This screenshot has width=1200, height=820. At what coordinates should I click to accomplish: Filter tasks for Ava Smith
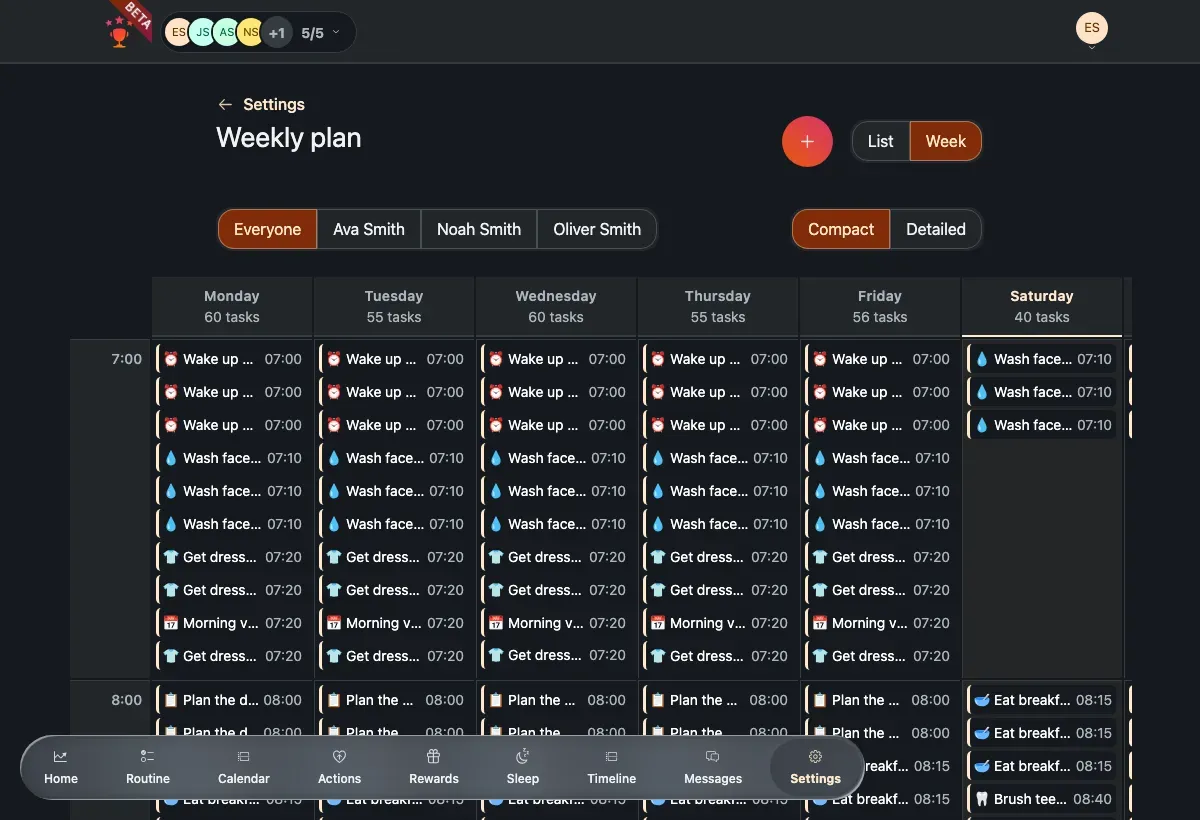[369, 229]
